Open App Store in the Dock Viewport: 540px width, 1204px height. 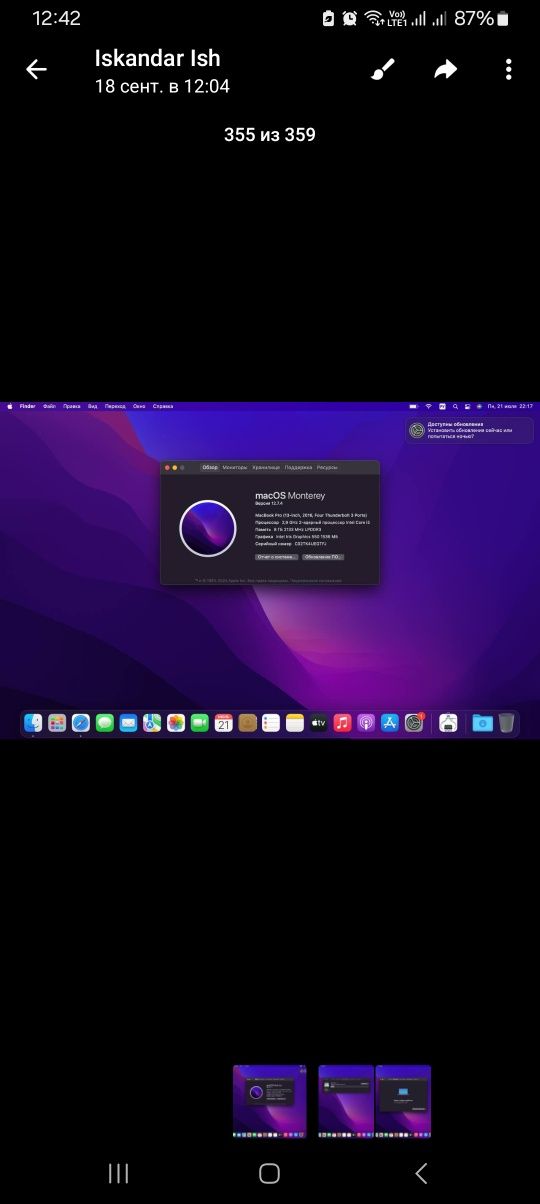click(x=390, y=722)
